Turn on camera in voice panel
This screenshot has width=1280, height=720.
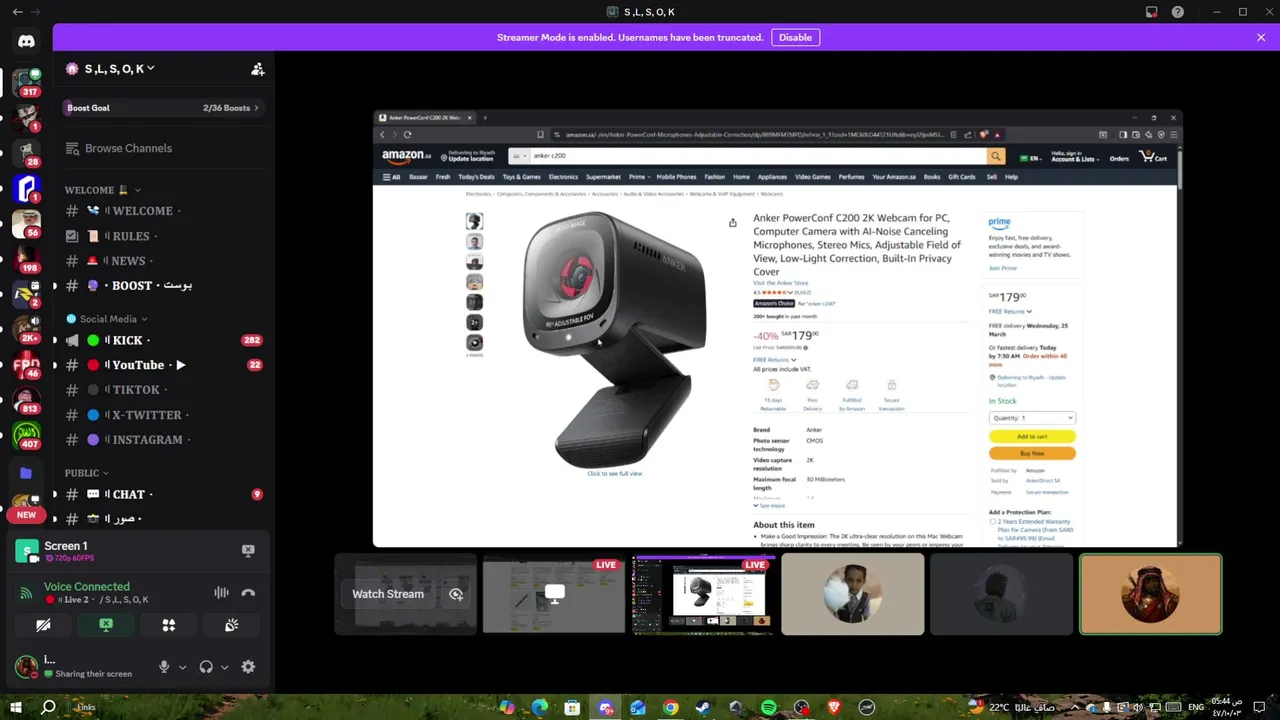tap(43, 625)
